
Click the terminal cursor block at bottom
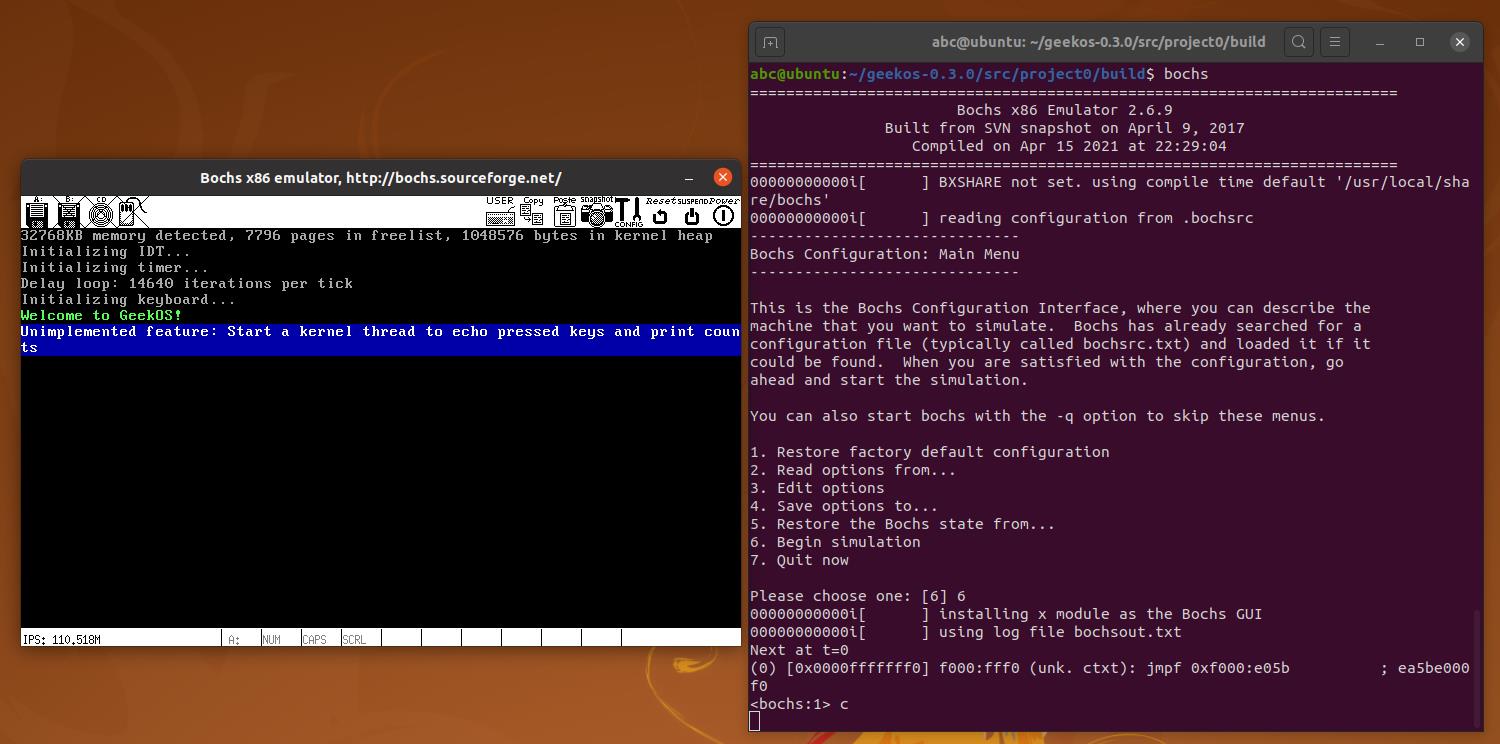(755, 722)
